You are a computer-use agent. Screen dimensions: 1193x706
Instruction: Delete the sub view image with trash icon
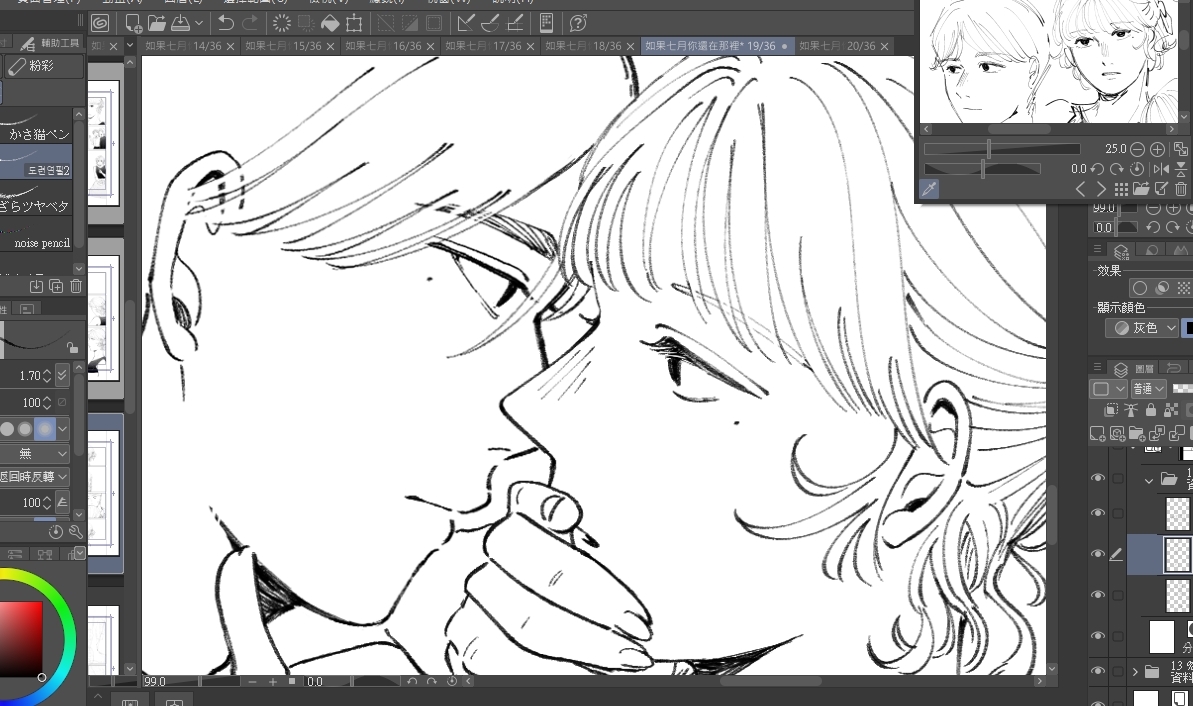pos(1181,189)
